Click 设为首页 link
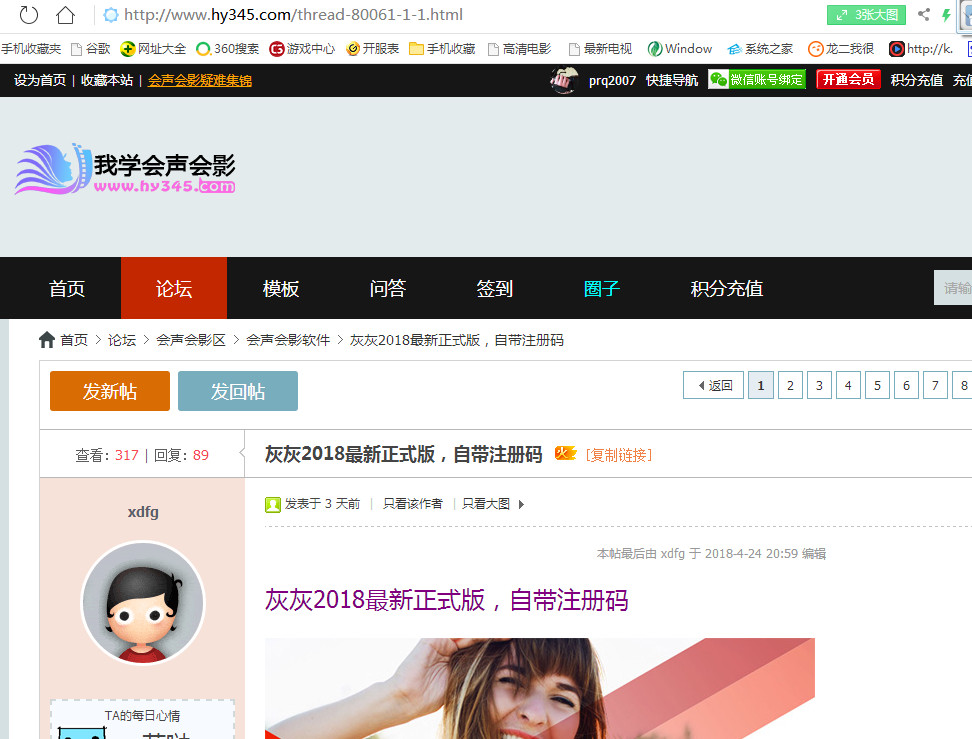 click(x=40, y=81)
